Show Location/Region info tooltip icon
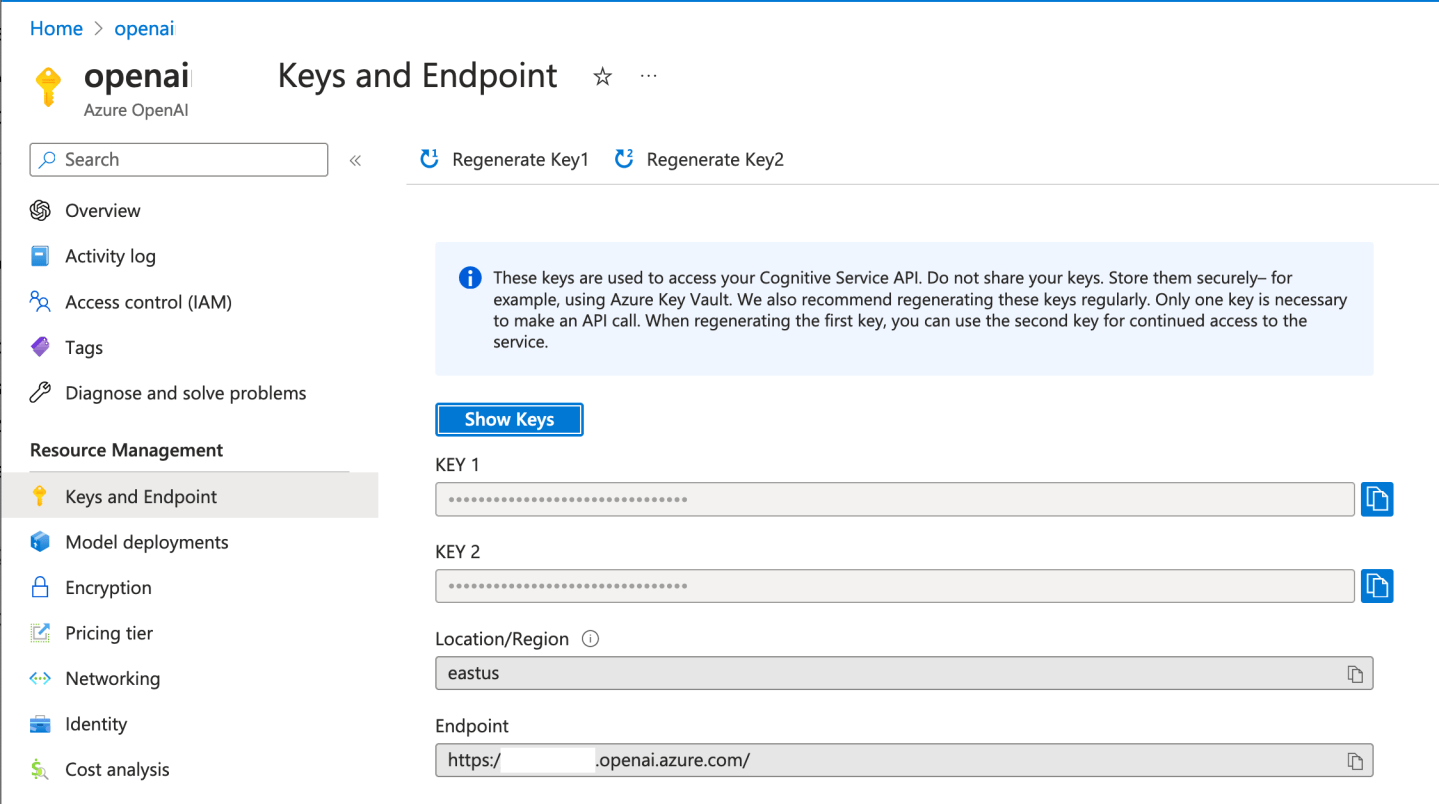The image size is (1439, 804). (590, 639)
